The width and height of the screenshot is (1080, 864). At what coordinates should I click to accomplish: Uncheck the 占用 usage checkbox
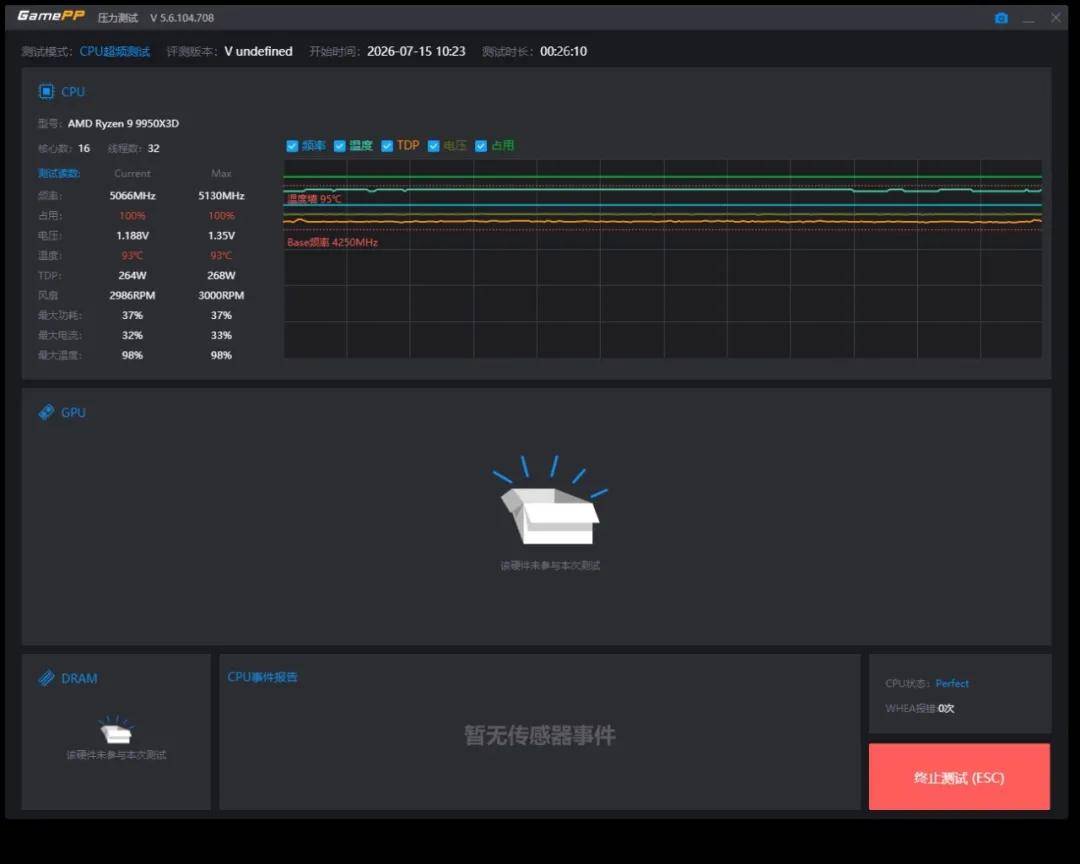[x=481, y=146]
